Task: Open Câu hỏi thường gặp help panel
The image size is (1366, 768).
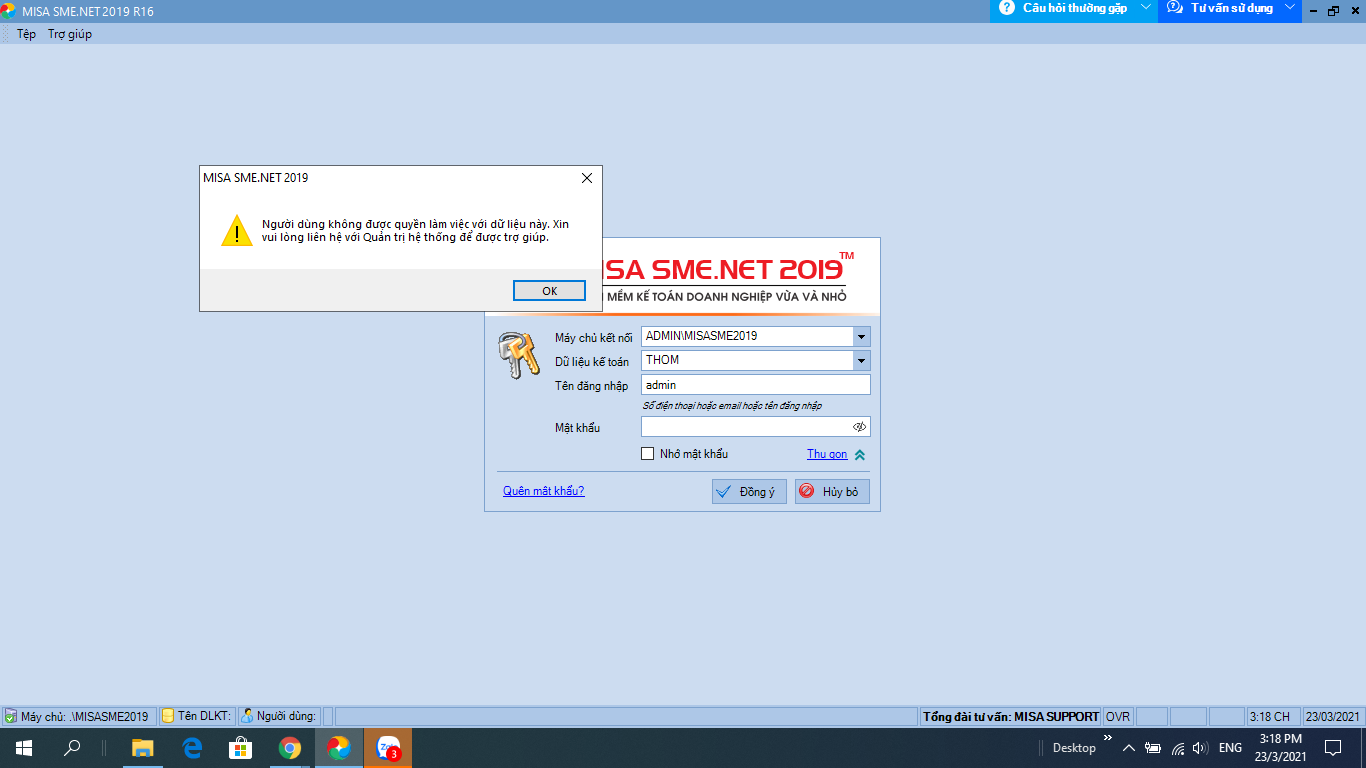Action: 1074,8
